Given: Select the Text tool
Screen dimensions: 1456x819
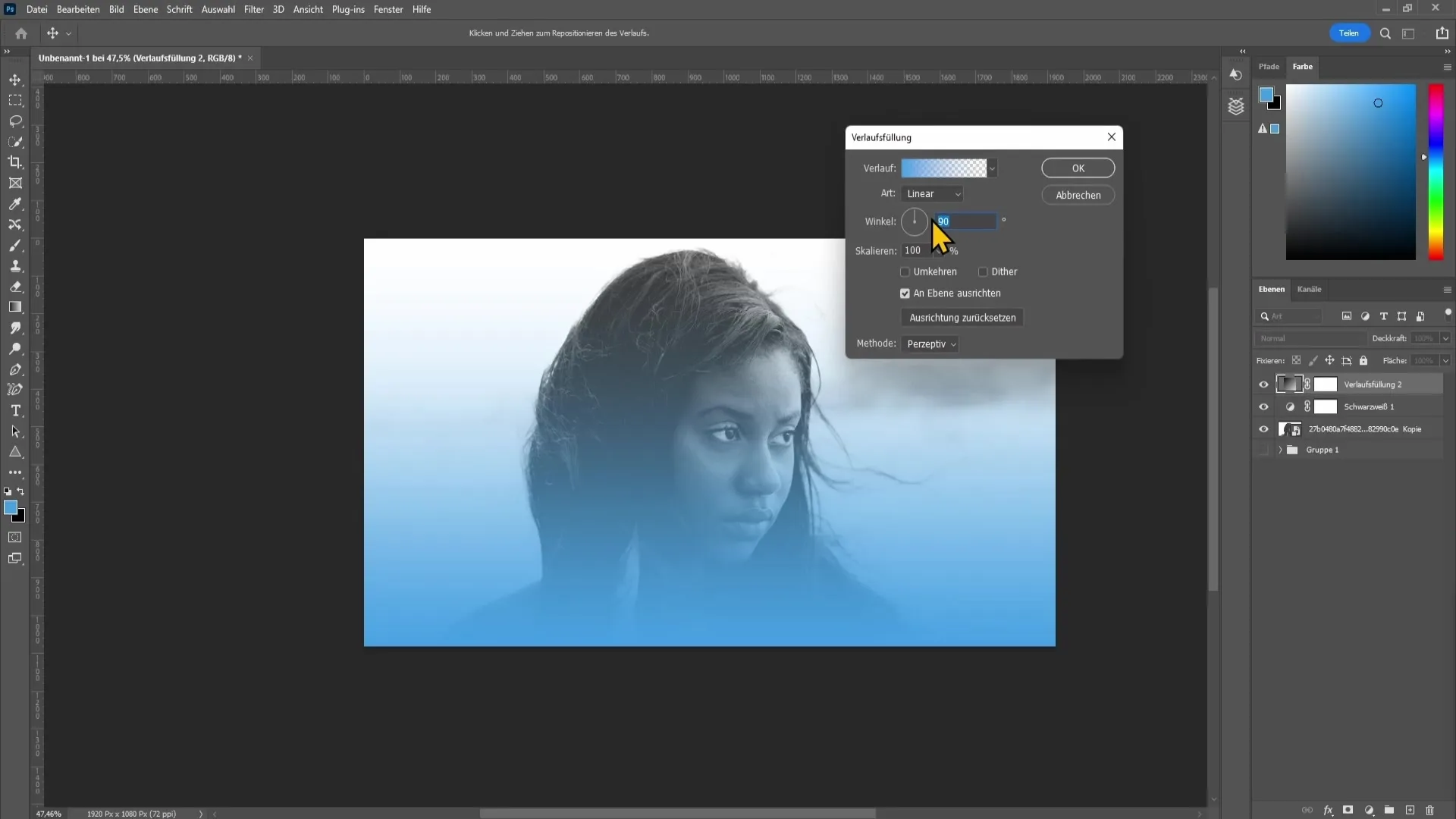Looking at the screenshot, I should tap(15, 411).
